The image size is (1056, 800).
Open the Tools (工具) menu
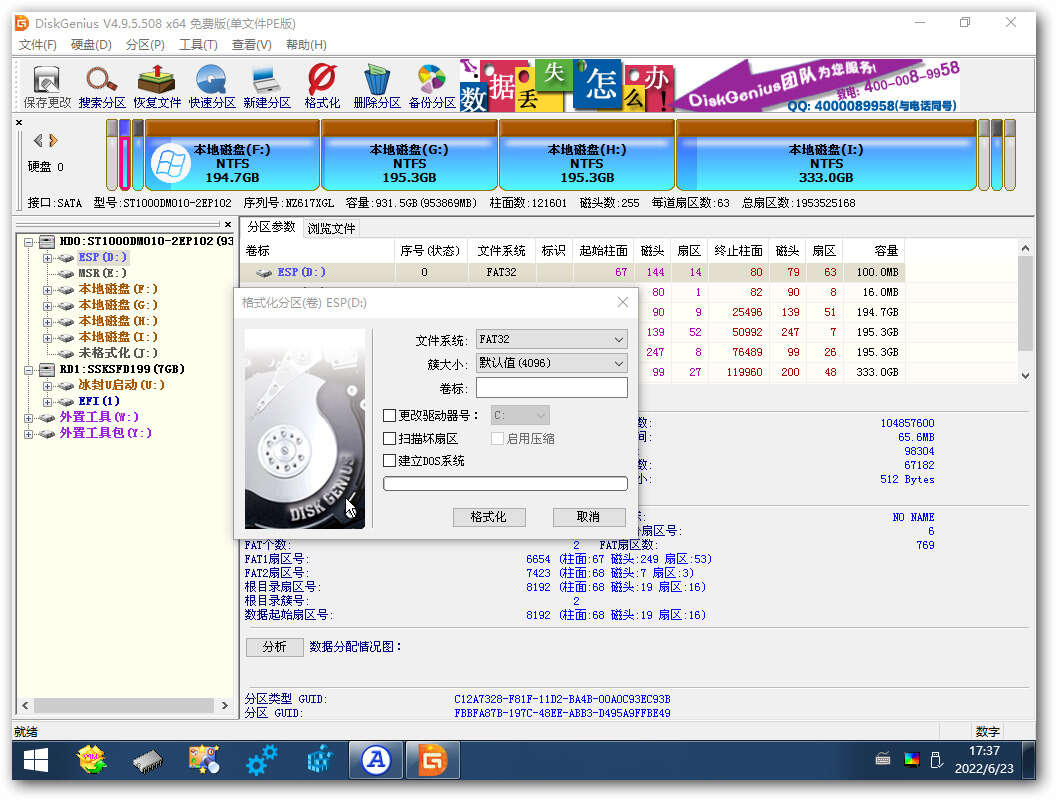[x=198, y=44]
